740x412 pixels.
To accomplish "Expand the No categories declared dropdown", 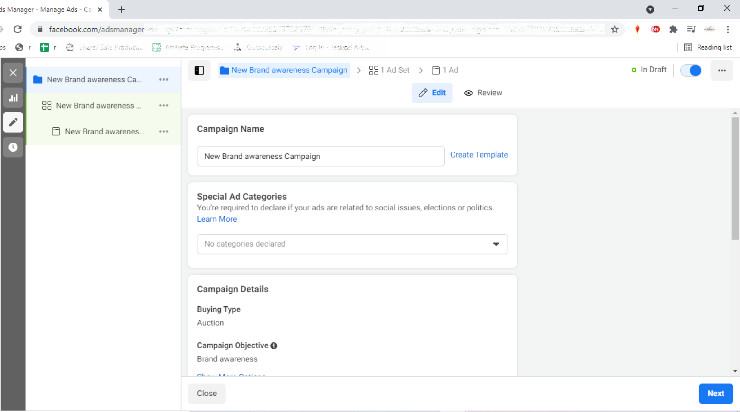I will (x=352, y=244).
